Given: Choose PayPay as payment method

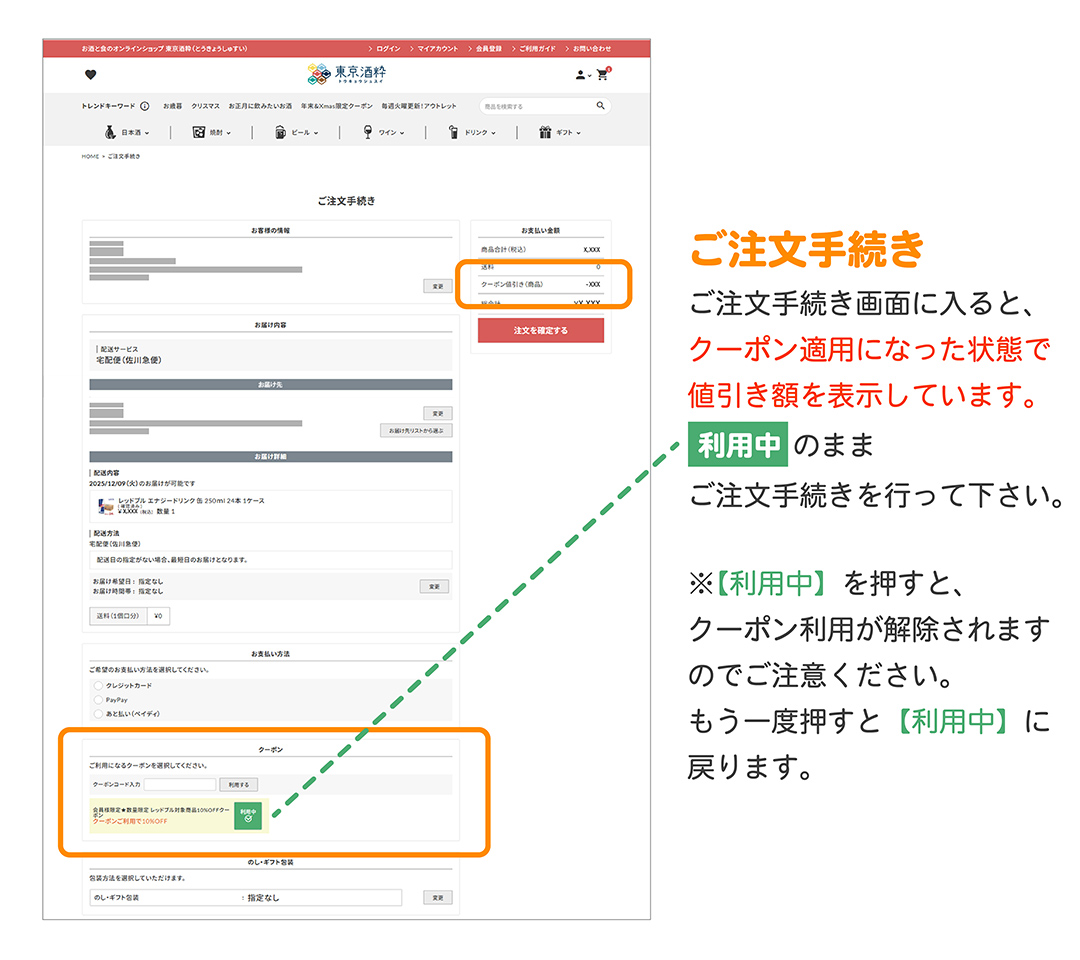Looking at the screenshot, I should click(97, 700).
